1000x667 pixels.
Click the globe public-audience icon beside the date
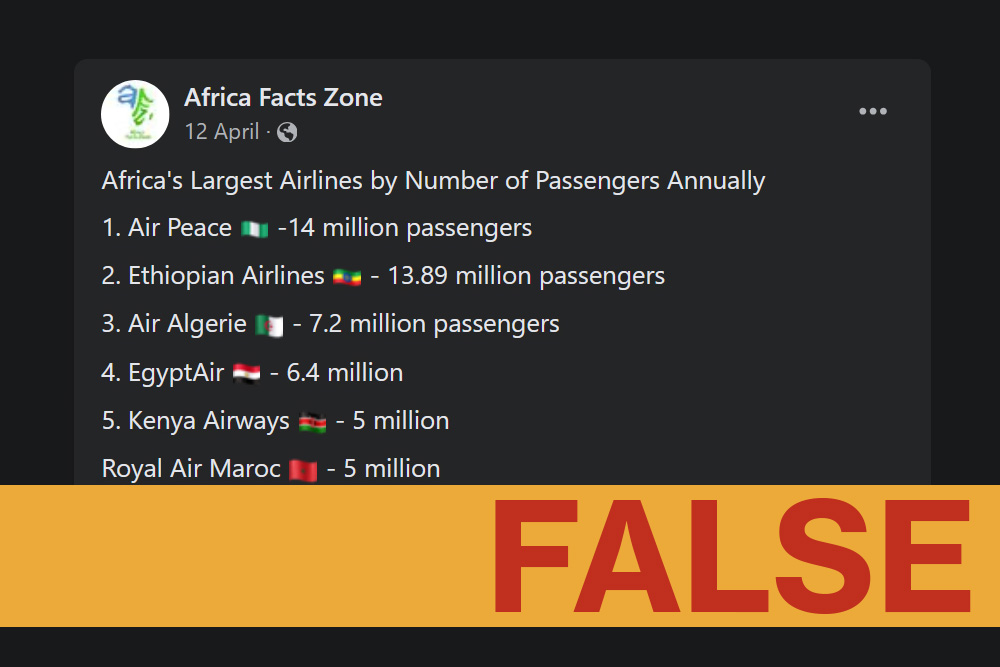[287, 132]
